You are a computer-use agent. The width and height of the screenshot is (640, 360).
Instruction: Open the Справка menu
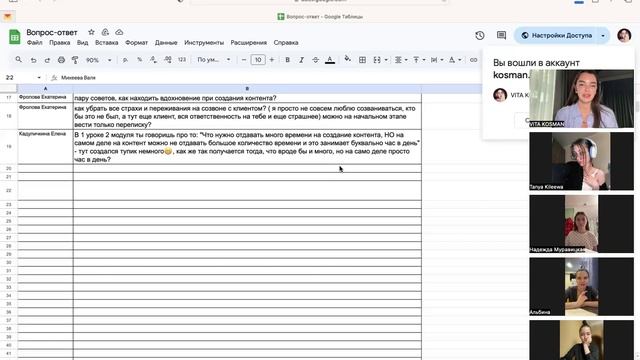[286, 42]
